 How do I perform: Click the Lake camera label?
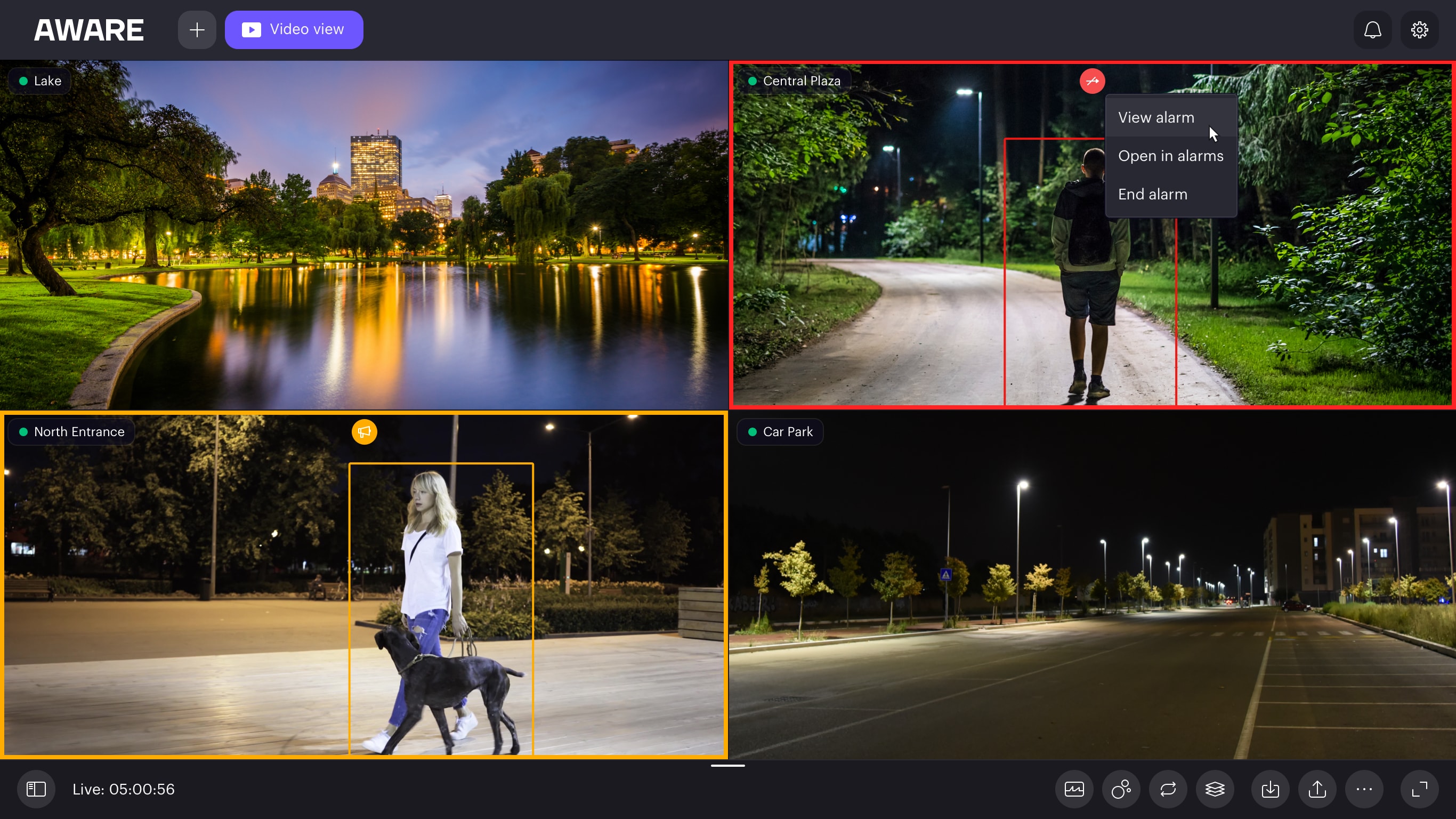tap(40, 81)
